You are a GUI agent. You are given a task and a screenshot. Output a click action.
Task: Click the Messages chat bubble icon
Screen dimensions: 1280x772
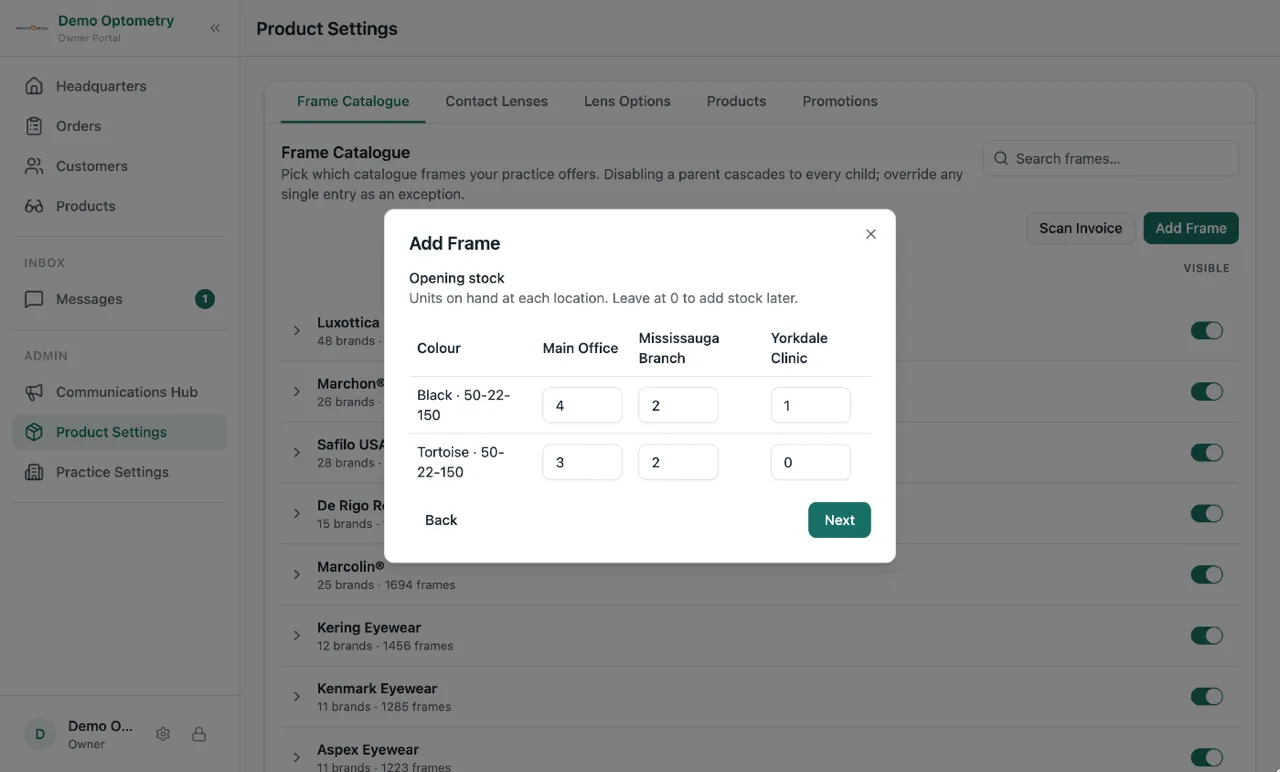34,299
